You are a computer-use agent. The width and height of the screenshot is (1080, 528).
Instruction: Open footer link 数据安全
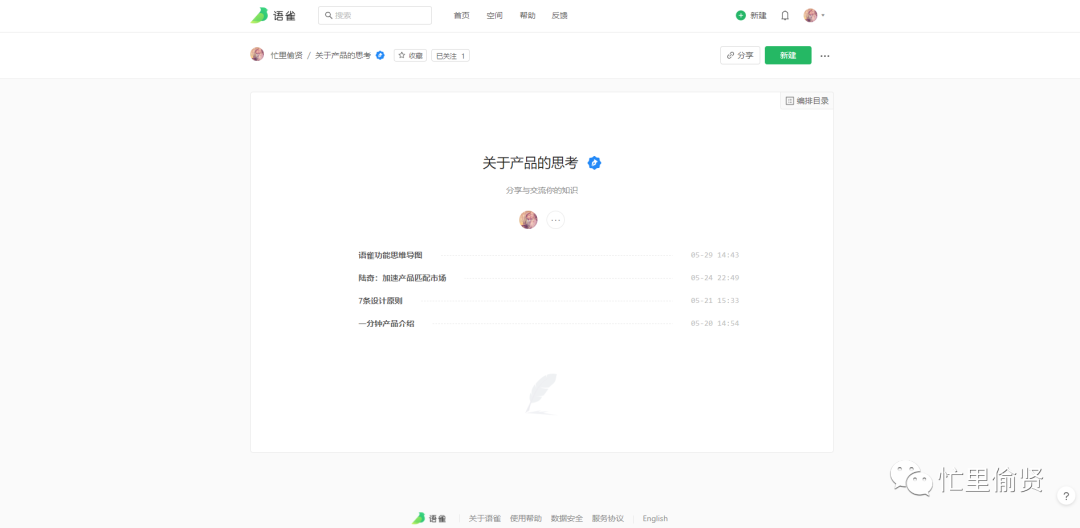(567, 518)
